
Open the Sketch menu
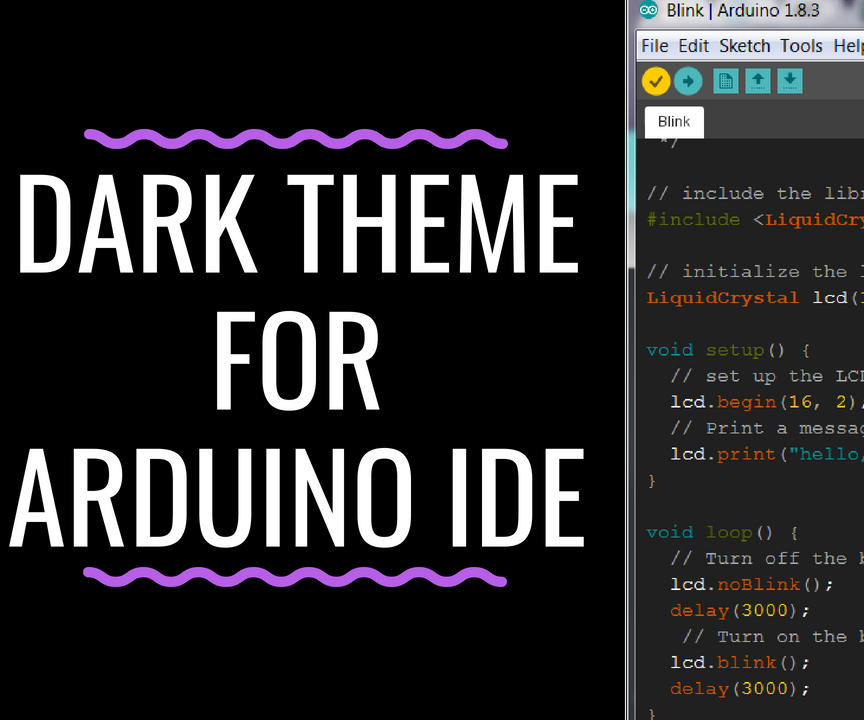(x=744, y=46)
